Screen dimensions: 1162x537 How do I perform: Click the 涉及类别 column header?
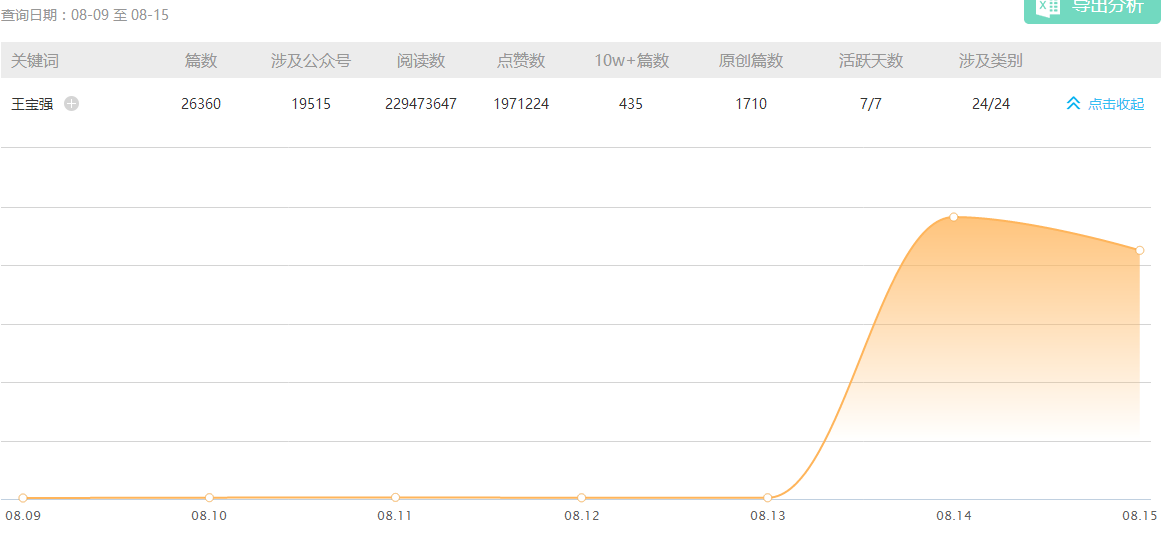(991, 61)
